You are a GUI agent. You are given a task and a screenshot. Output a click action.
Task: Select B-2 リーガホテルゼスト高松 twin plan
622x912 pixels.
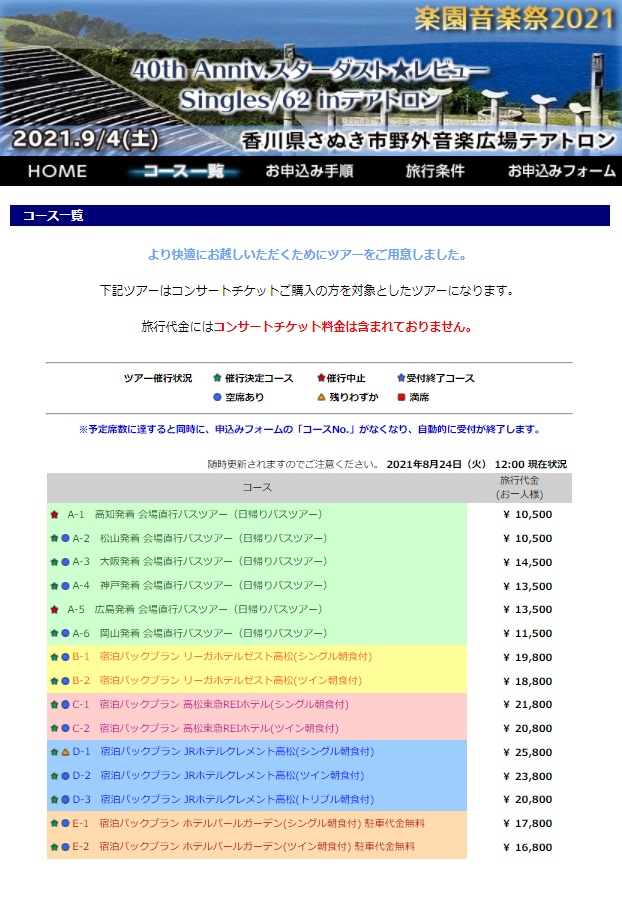[257, 681]
